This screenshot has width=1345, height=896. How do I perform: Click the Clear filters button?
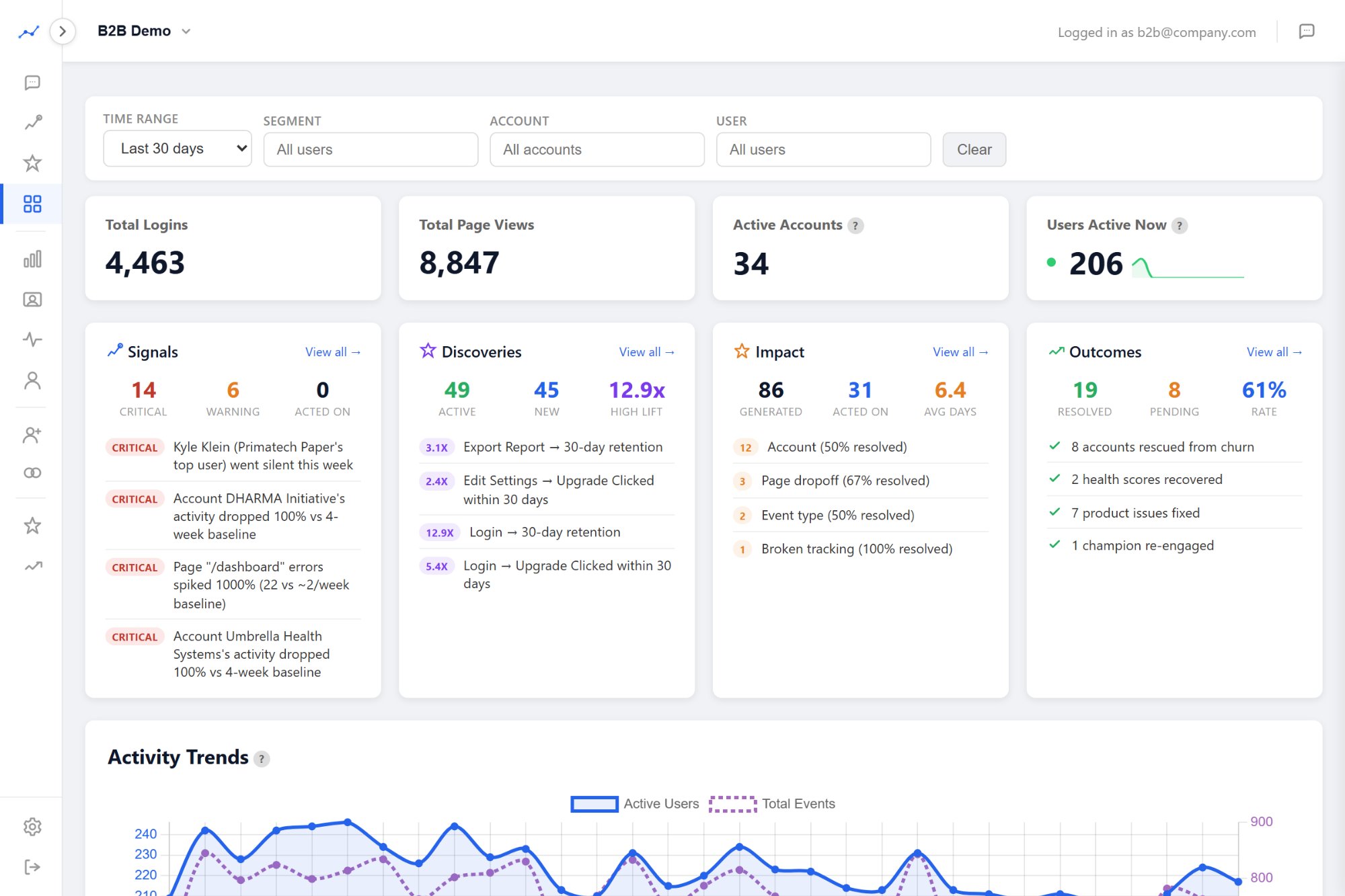pos(974,149)
